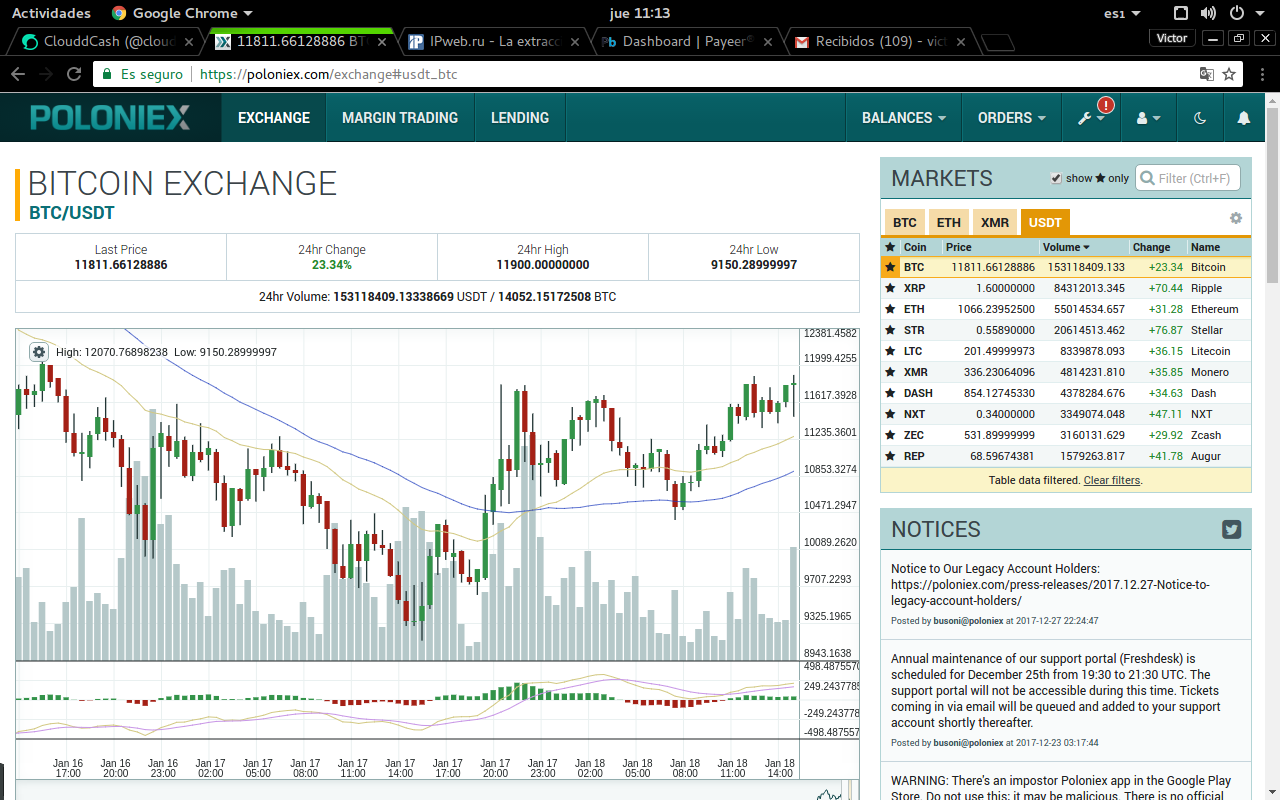Viewport: 1280px width, 800px height.
Task: Open the new tab button
Action: 996,42
